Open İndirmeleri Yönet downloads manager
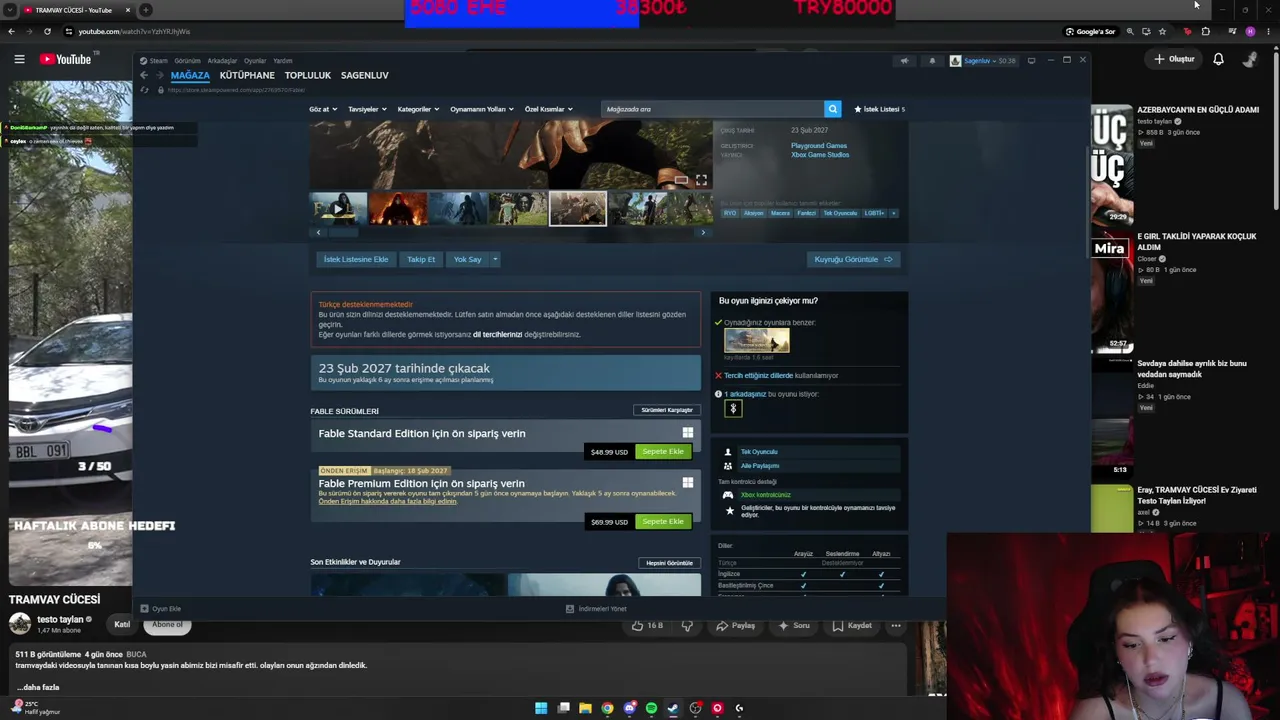 pyautogui.click(x=596, y=608)
